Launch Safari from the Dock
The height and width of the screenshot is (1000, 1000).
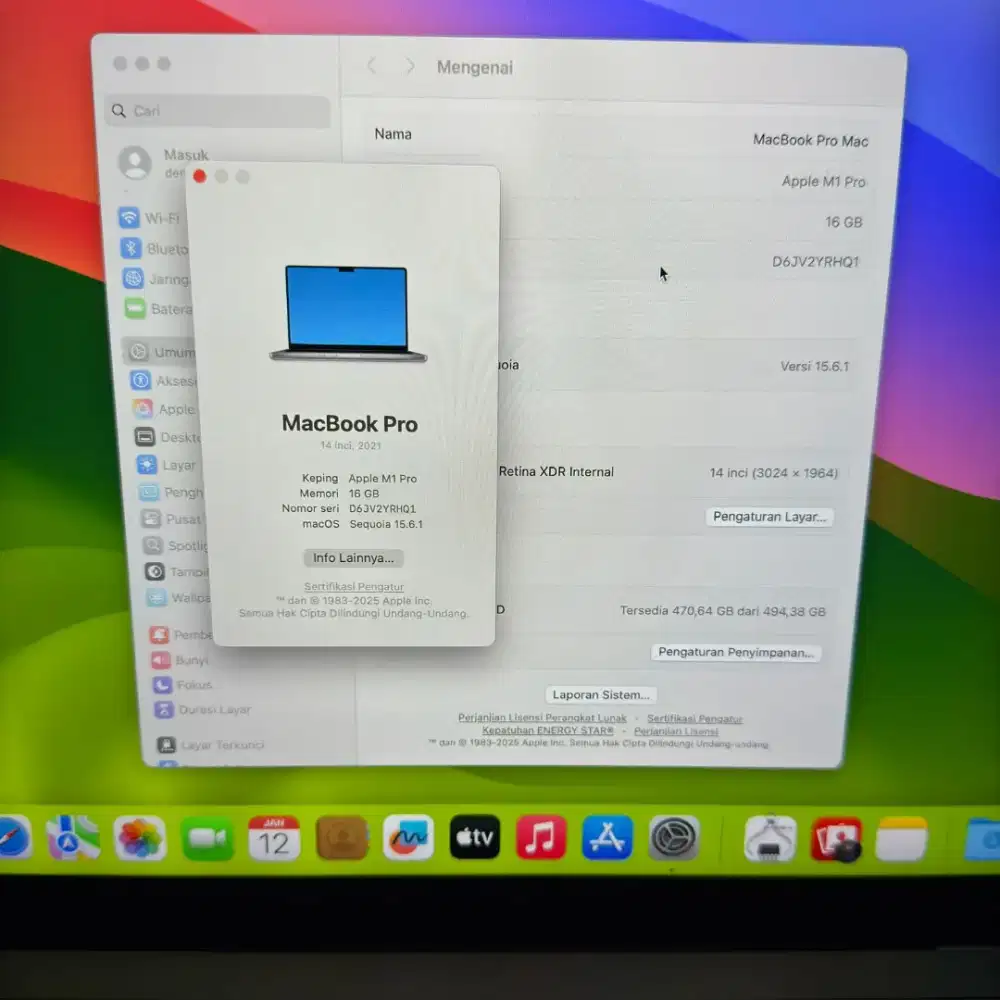pos(10,838)
